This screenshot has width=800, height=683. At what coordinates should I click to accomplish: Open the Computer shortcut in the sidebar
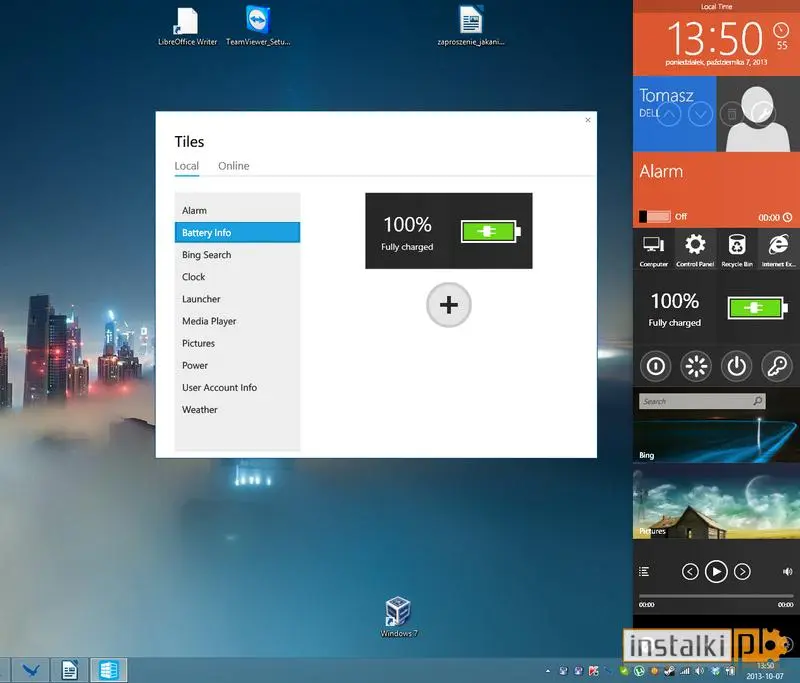[654, 250]
